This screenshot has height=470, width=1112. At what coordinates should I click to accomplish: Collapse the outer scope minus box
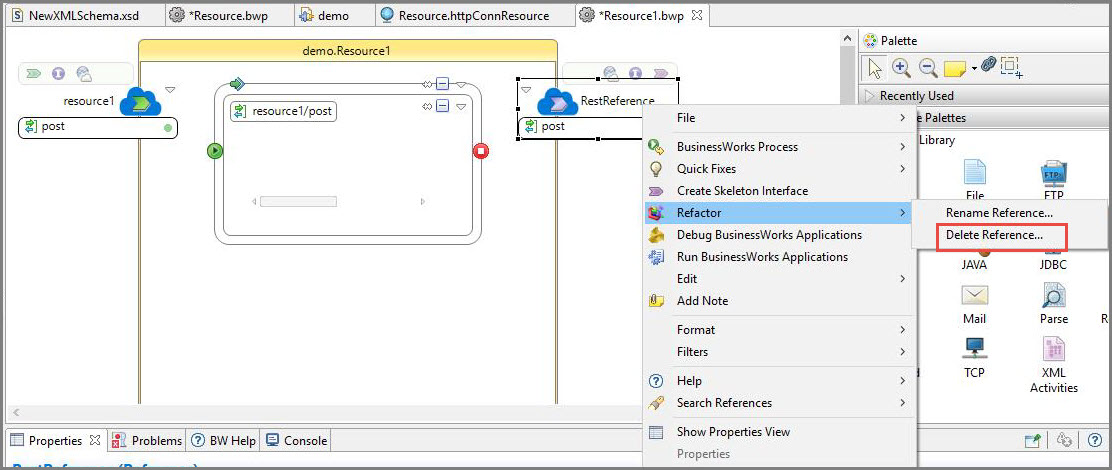[x=443, y=84]
